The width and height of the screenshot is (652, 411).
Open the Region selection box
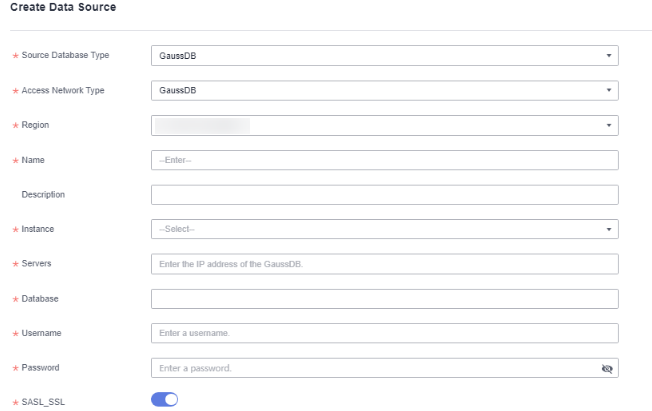385,125
